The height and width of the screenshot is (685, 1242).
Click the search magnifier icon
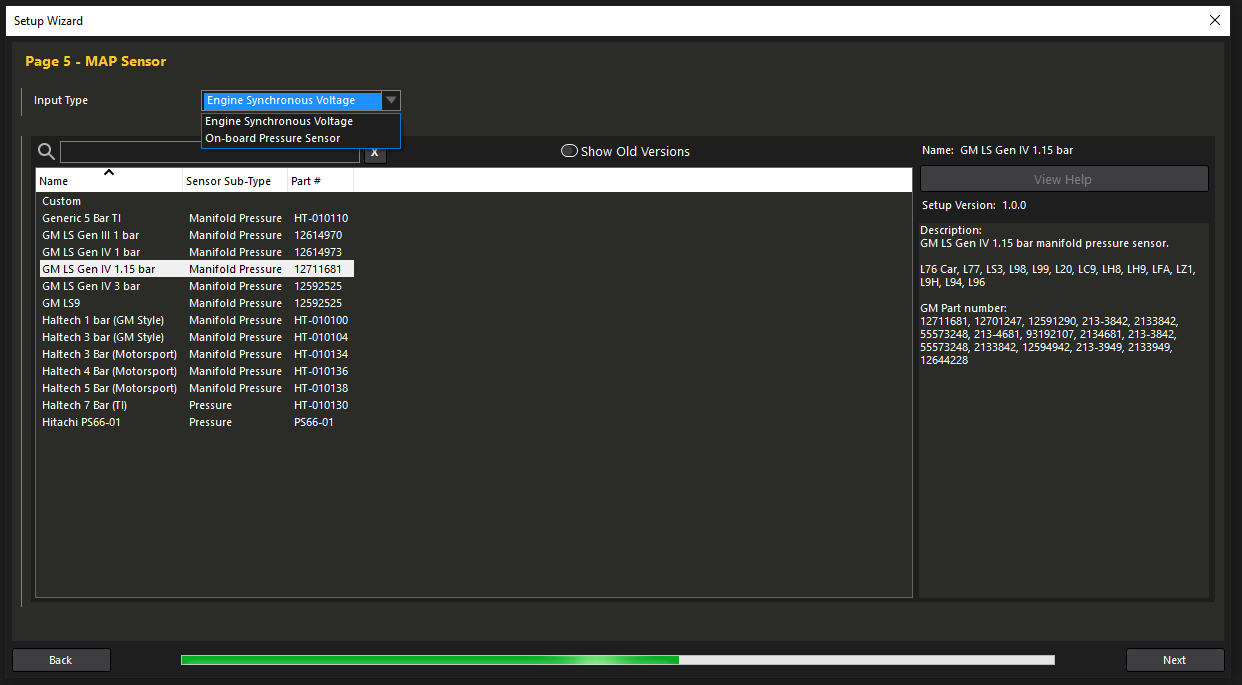pos(46,152)
